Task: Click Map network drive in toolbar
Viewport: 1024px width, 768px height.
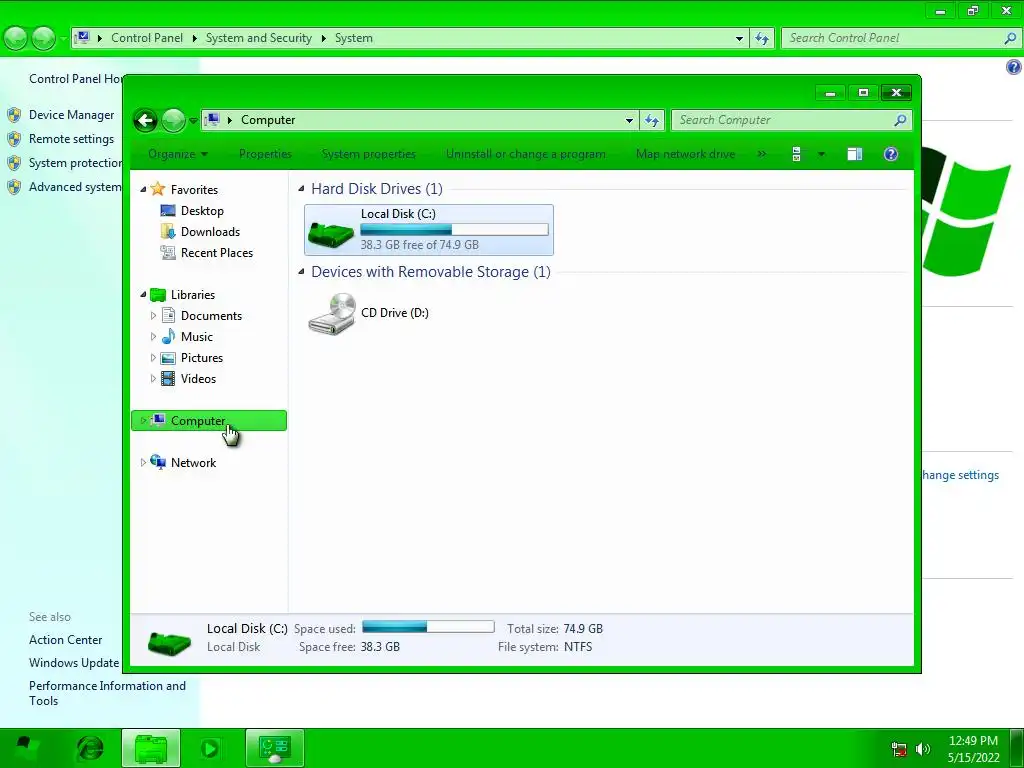Action: tap(685, 154)
